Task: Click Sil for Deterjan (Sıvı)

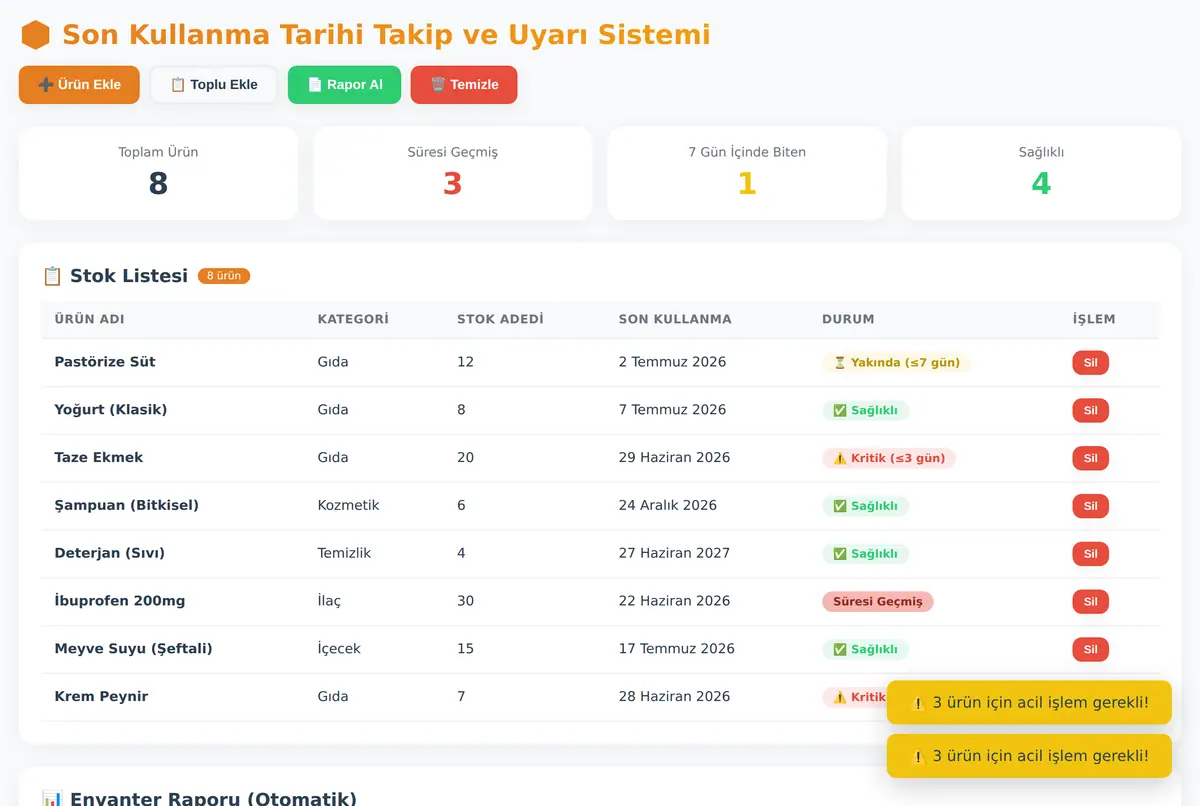Action: click(1091, 553)
